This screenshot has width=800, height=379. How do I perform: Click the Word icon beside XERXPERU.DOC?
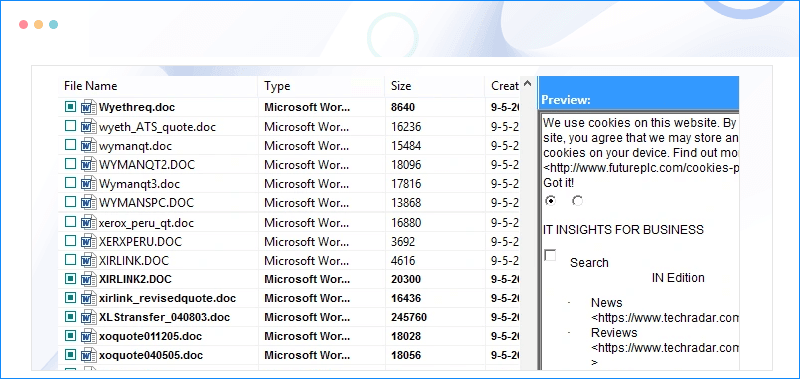[x=89, y=241]
